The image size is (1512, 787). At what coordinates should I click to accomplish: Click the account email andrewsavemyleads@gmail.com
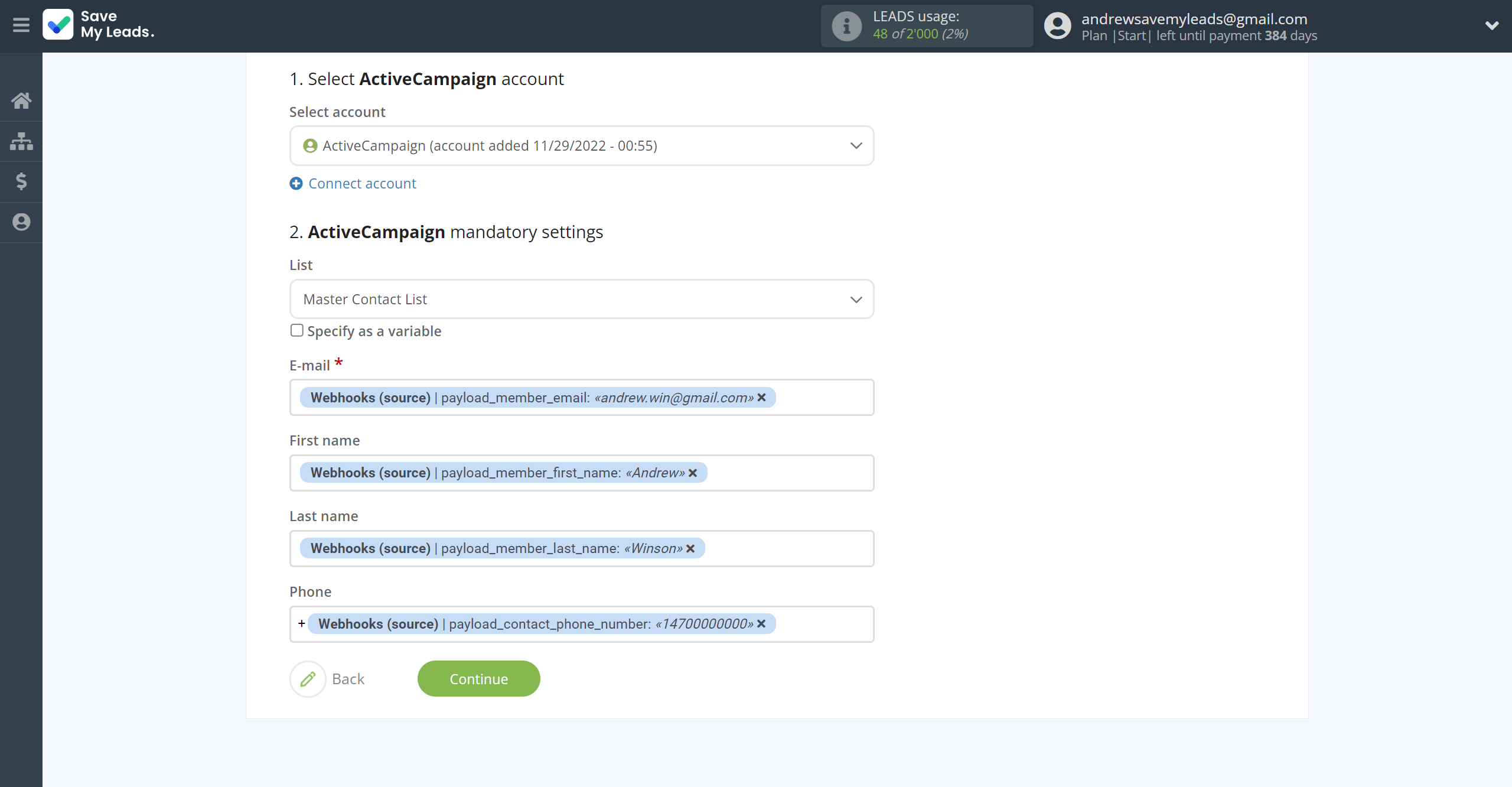[1194, 19]
